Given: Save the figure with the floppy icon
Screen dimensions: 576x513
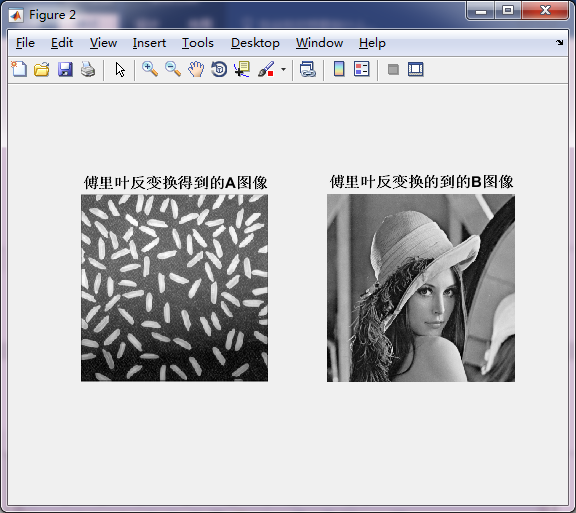Looking at the screenshot, I should coord(65,69).
